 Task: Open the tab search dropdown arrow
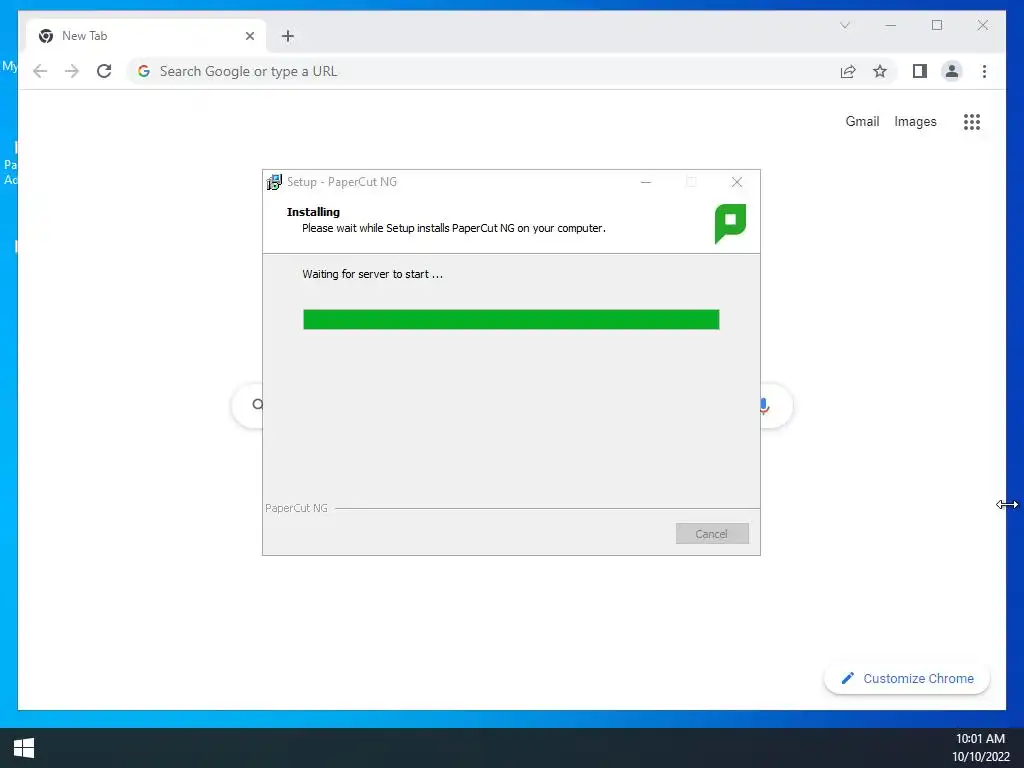[x=844, y=25]
